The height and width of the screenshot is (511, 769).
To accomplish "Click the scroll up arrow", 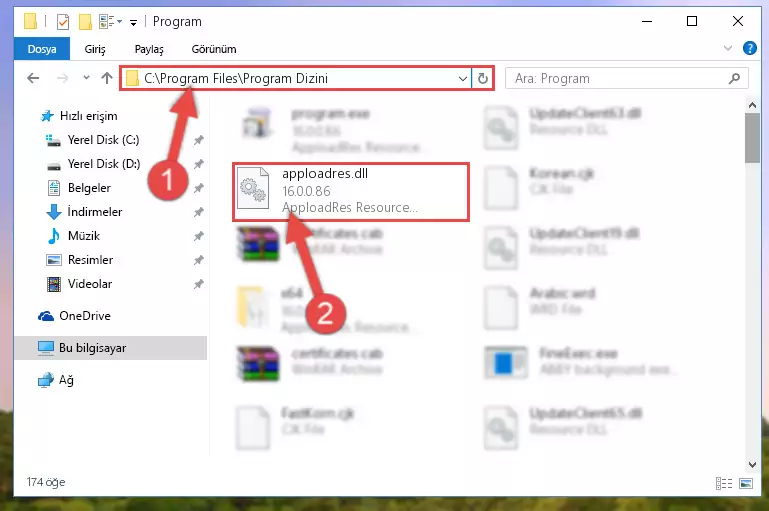I will point(752,105).
